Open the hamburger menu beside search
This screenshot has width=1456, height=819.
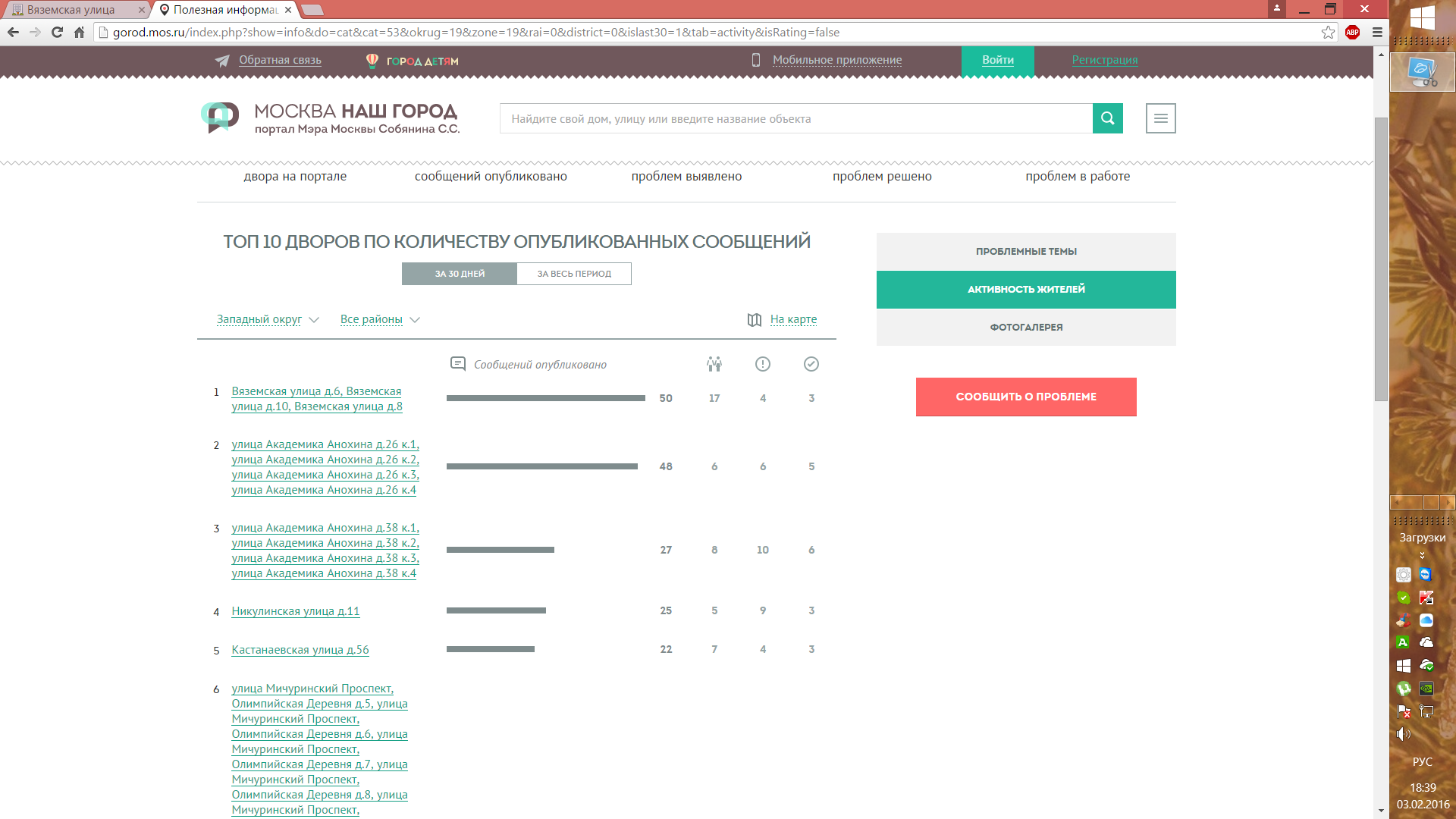[x=1160, y=118]
